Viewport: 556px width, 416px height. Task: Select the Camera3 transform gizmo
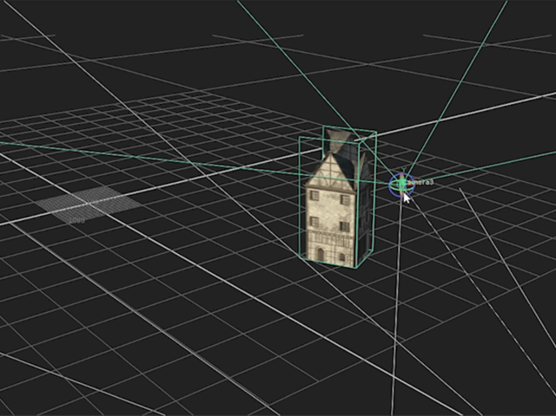[401, 184]
